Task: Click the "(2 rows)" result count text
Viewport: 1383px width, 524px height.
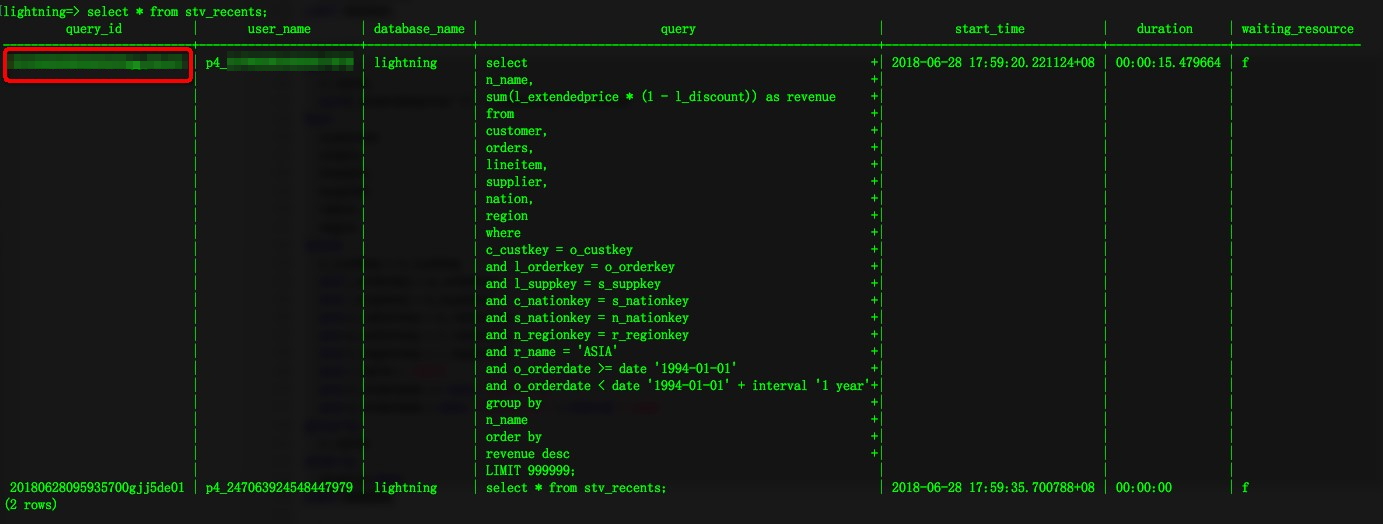Action: click(x=31, y=505)
